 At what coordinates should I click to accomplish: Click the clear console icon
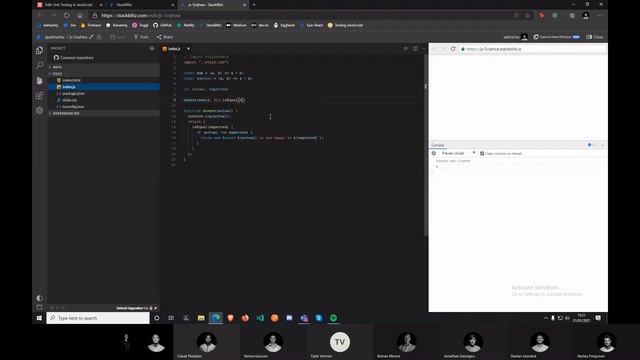coord(434,153)
